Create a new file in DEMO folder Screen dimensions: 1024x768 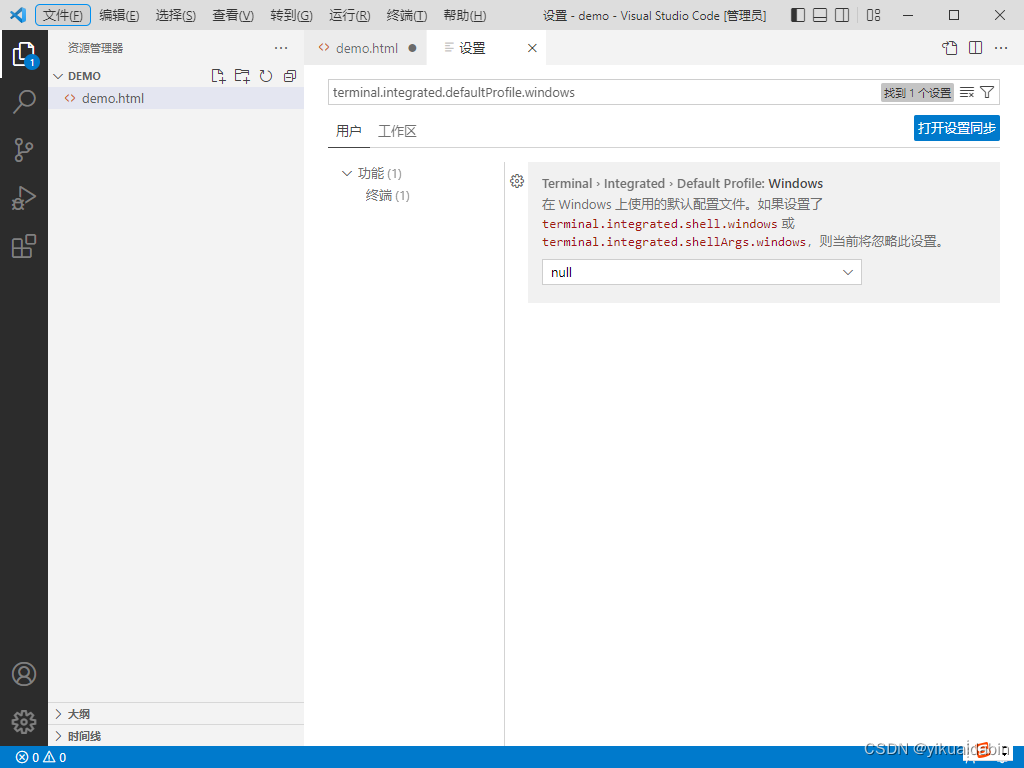[x=218, y=76]
